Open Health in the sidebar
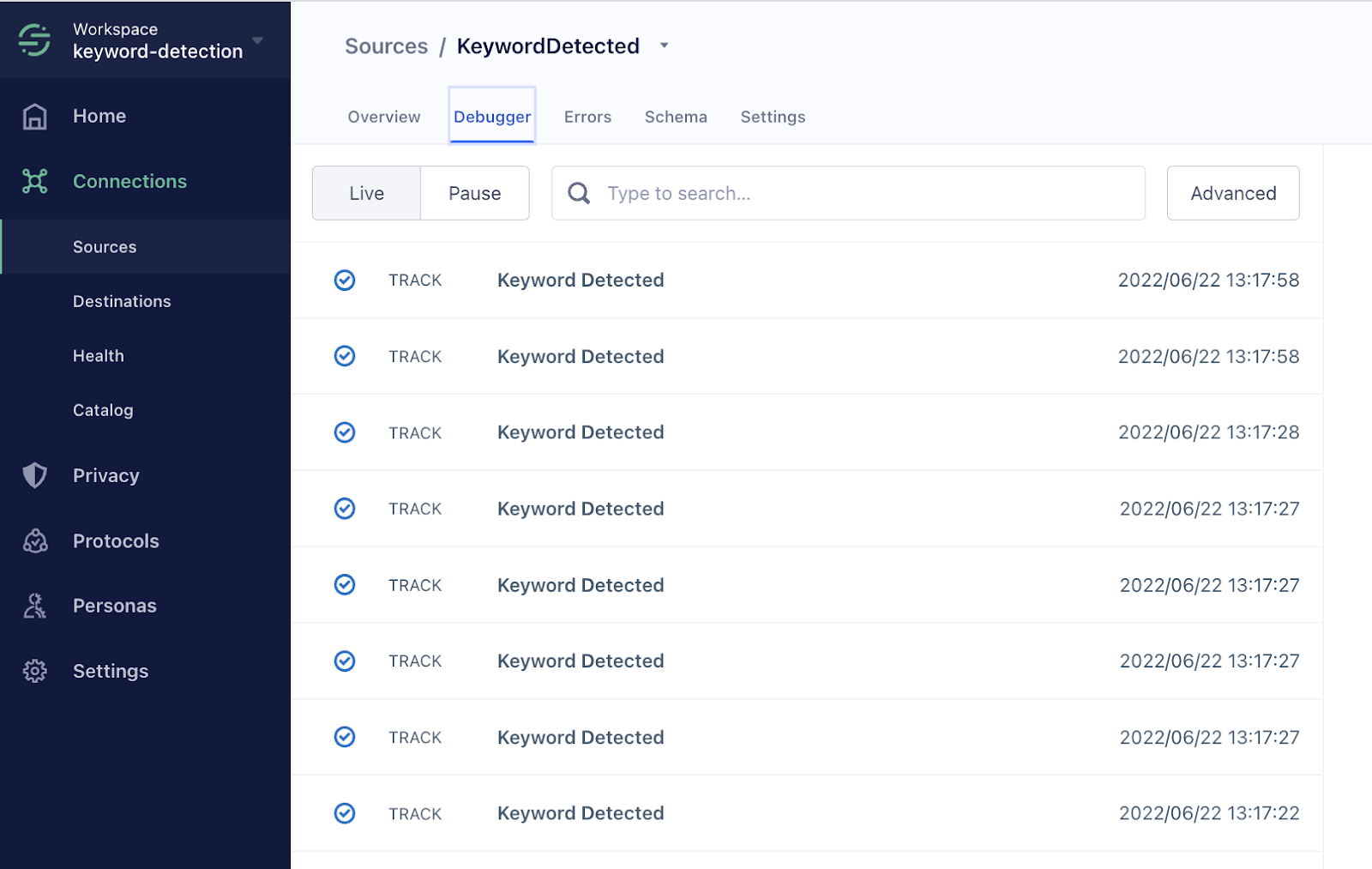This screenshot has width=1372, height=869. pyautogui.click(x=99, y=356)
